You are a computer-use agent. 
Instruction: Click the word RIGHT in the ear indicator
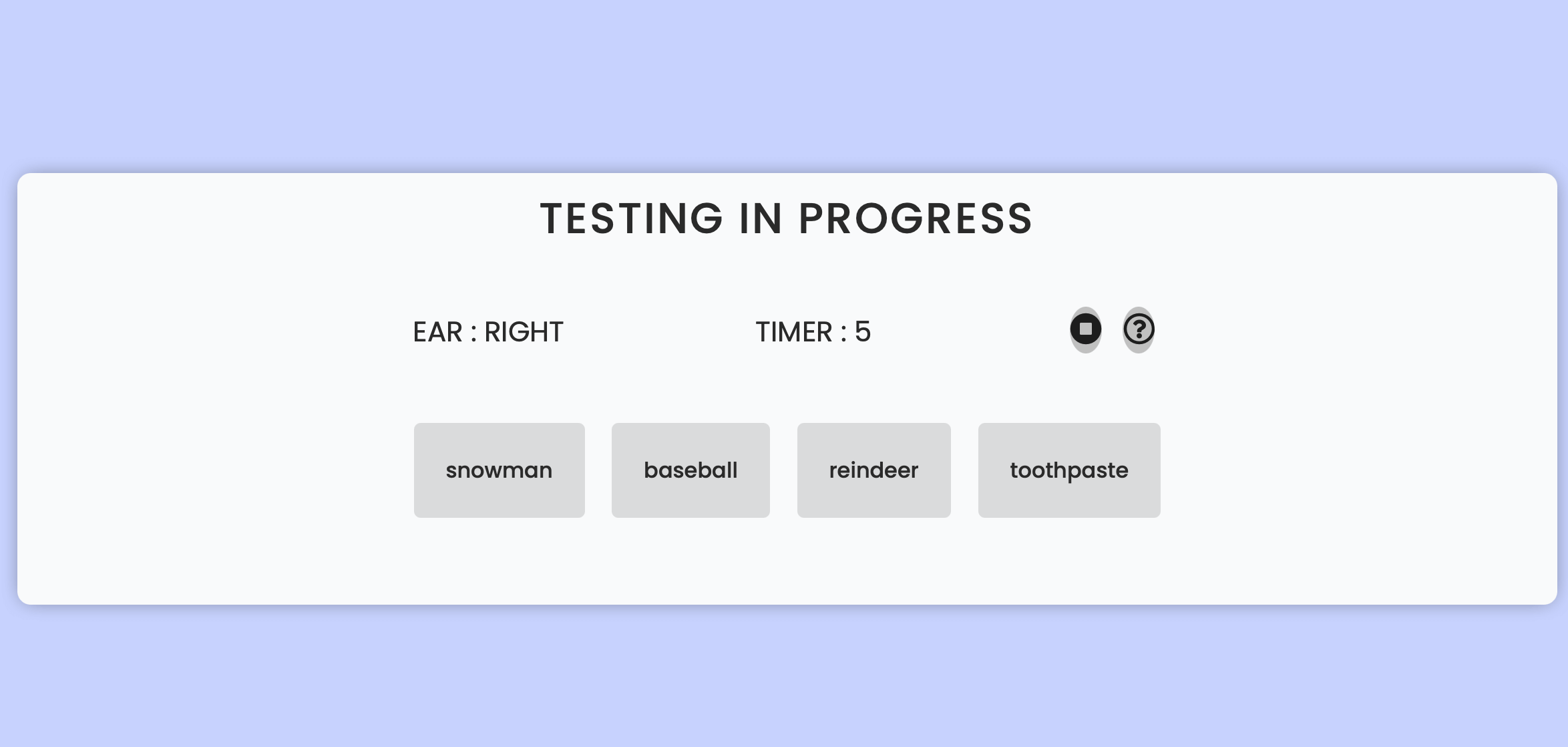pyautogui.click(x=524, y=332)
